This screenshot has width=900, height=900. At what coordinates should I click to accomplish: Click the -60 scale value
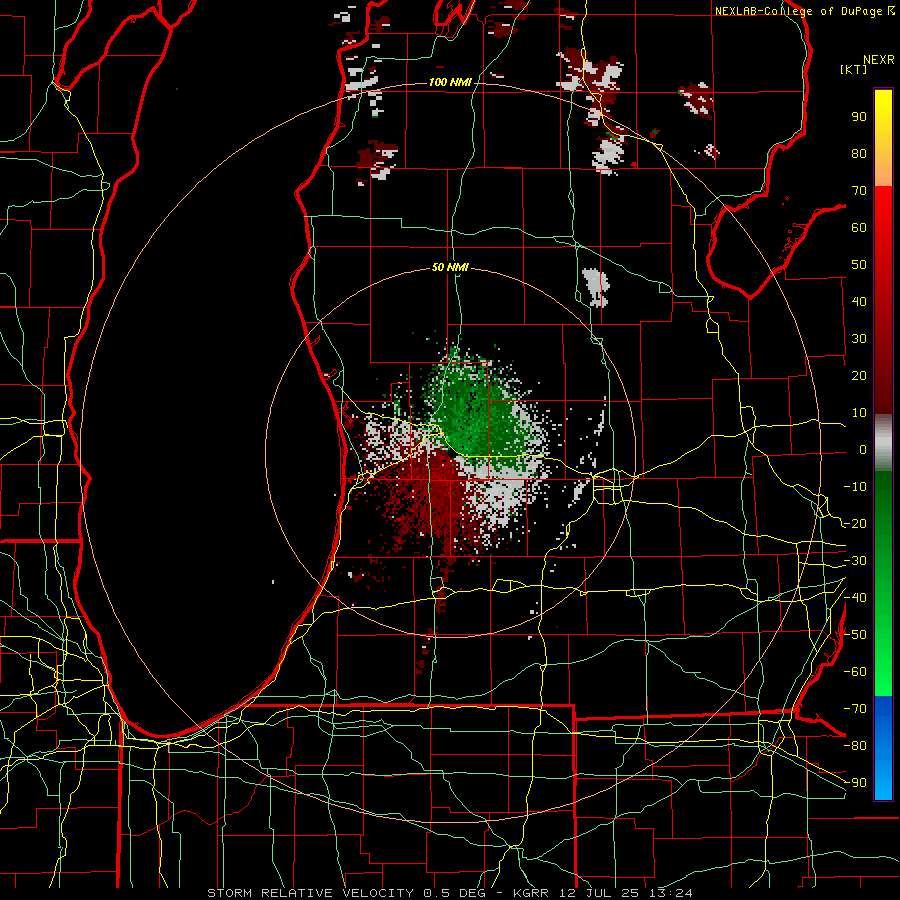pyautogui.click(x=855, y=672)
